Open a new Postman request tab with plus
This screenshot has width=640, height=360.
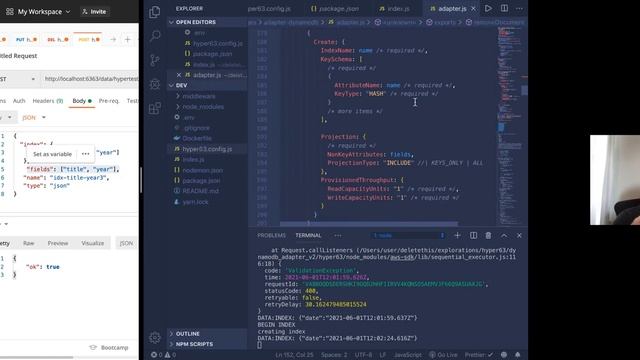tap(127, 40)
